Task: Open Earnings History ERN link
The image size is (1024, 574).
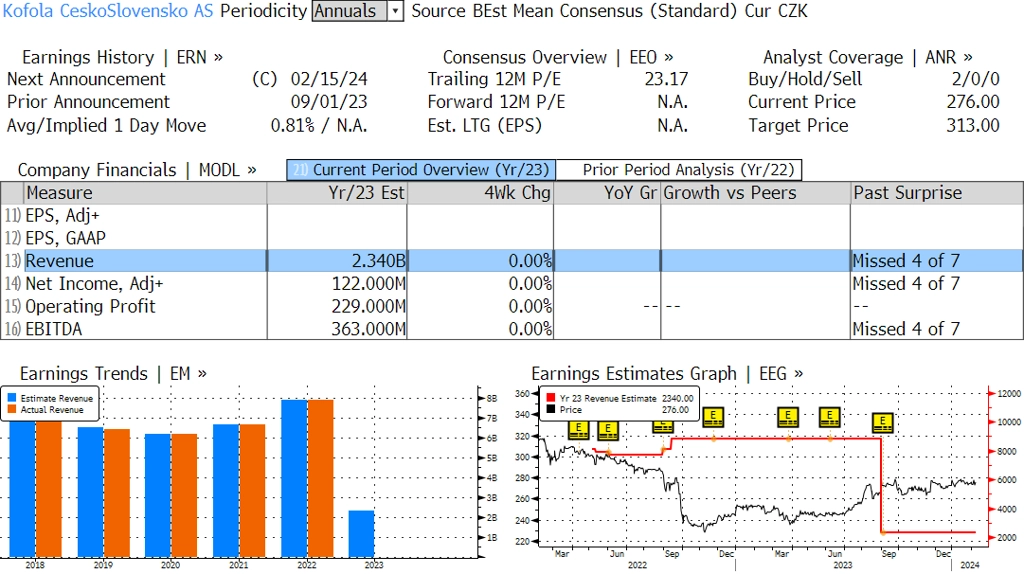Action: pos(122,57)
